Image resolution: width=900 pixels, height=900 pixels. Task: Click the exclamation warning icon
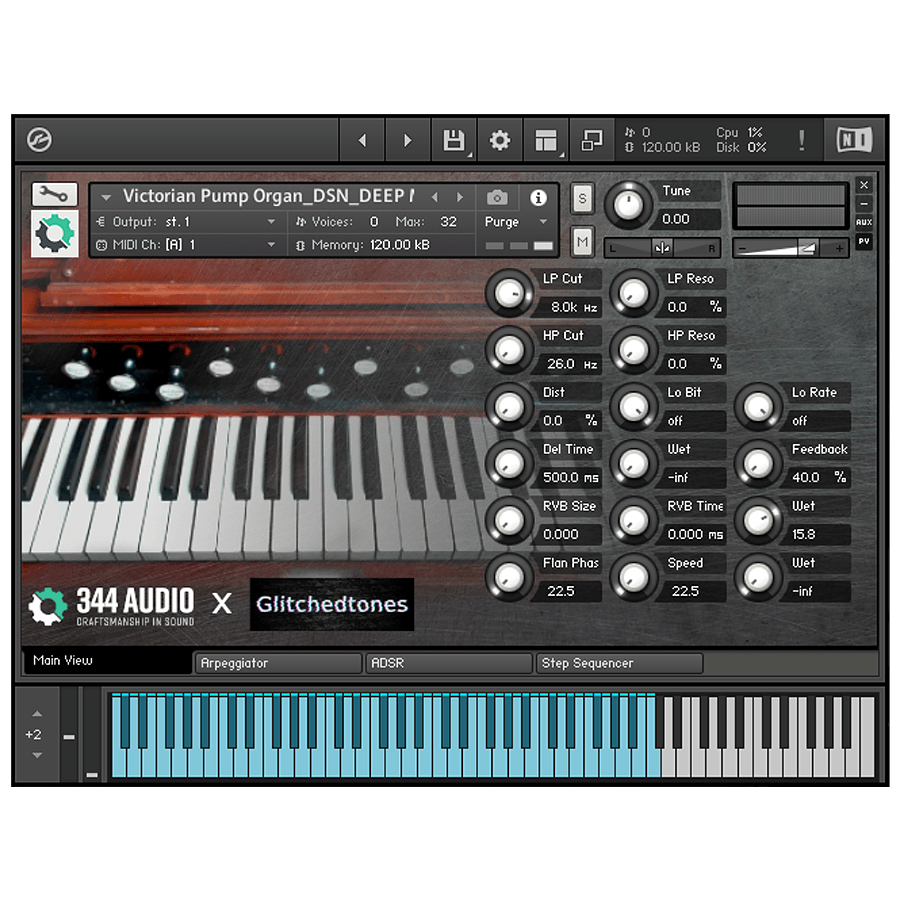click(x=801, y=140)
